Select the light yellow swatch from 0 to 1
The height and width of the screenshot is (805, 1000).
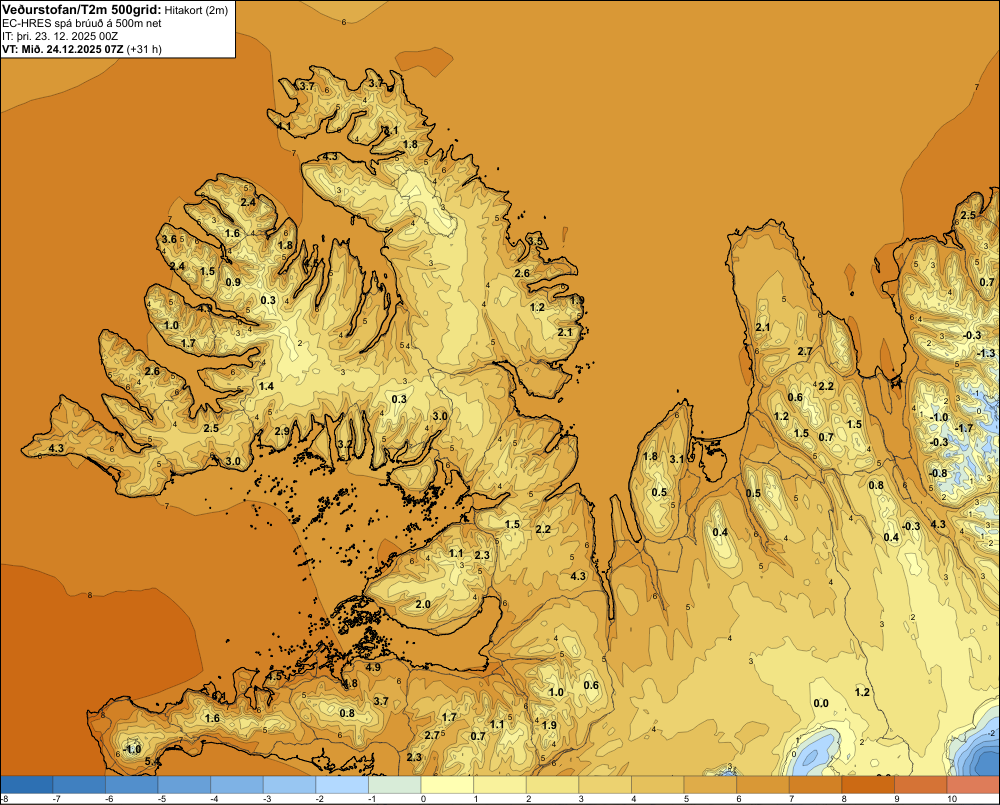click(x=447, y=784)
